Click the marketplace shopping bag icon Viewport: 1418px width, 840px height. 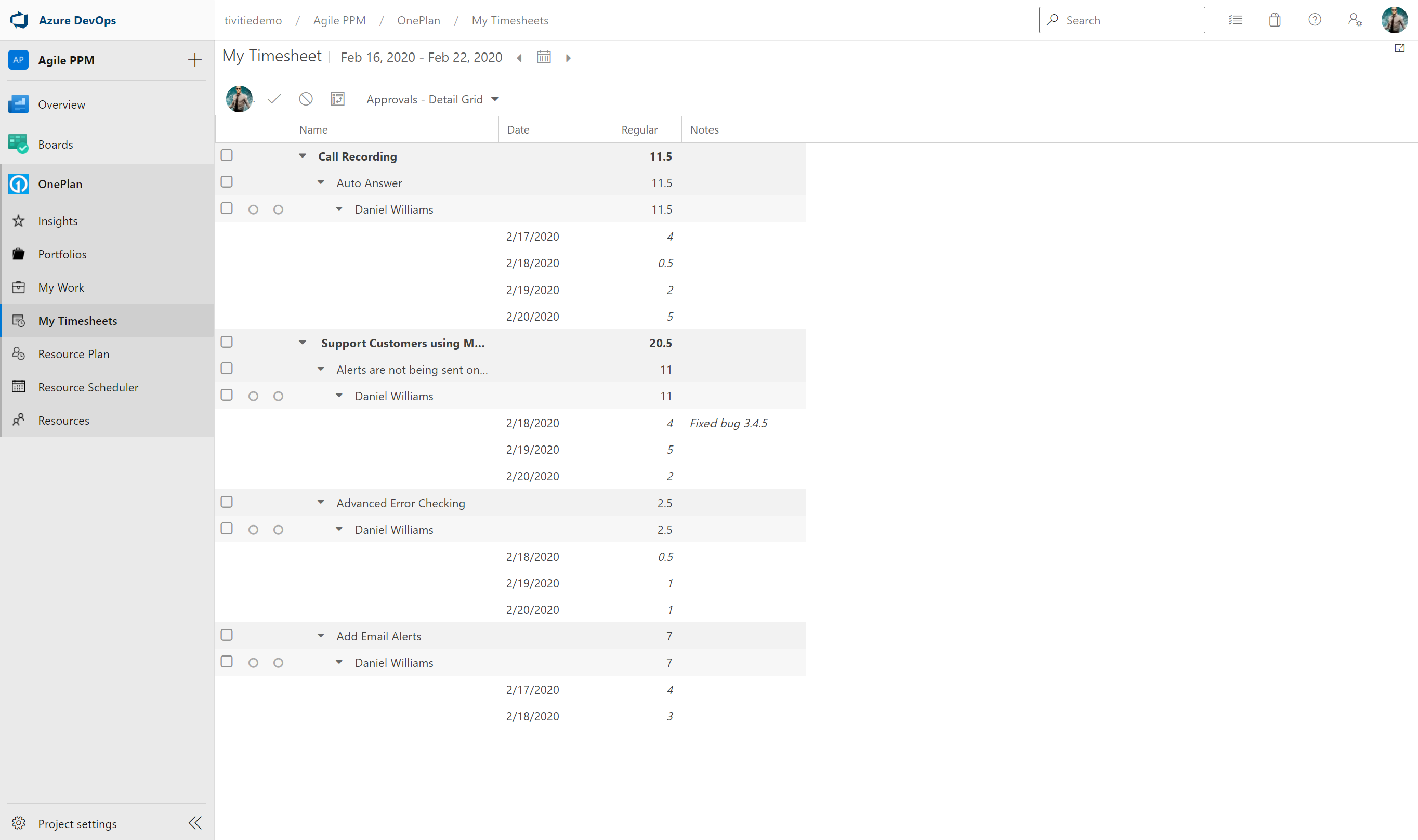[1274, 20]
